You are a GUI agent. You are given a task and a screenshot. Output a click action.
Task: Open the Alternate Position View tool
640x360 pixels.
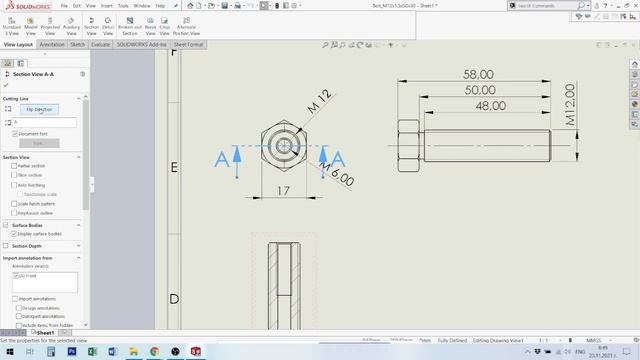click(x=186, y=26)
